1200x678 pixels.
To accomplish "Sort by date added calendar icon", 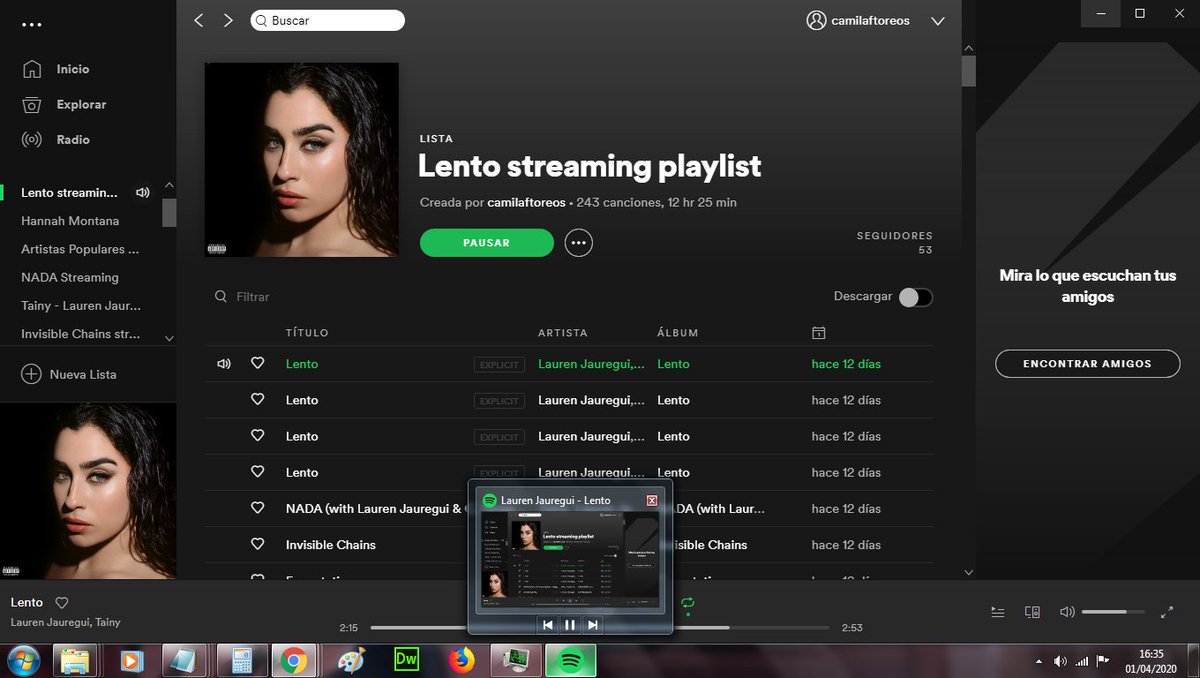I will pos(818,332).
